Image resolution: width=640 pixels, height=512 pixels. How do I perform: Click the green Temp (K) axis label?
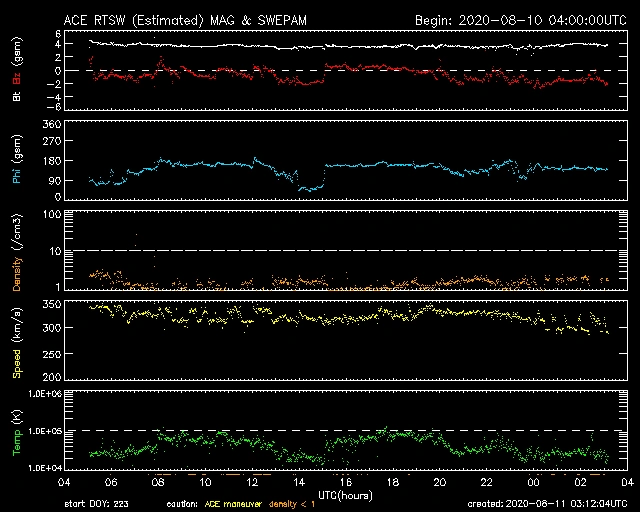click(x=16, y=430)
